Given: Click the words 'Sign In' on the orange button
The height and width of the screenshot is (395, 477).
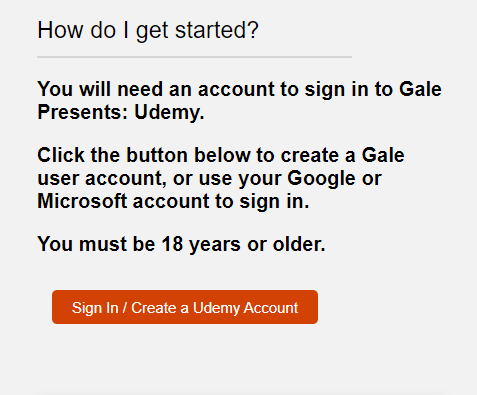Looking at the screenshot, I should pos(95,308).
